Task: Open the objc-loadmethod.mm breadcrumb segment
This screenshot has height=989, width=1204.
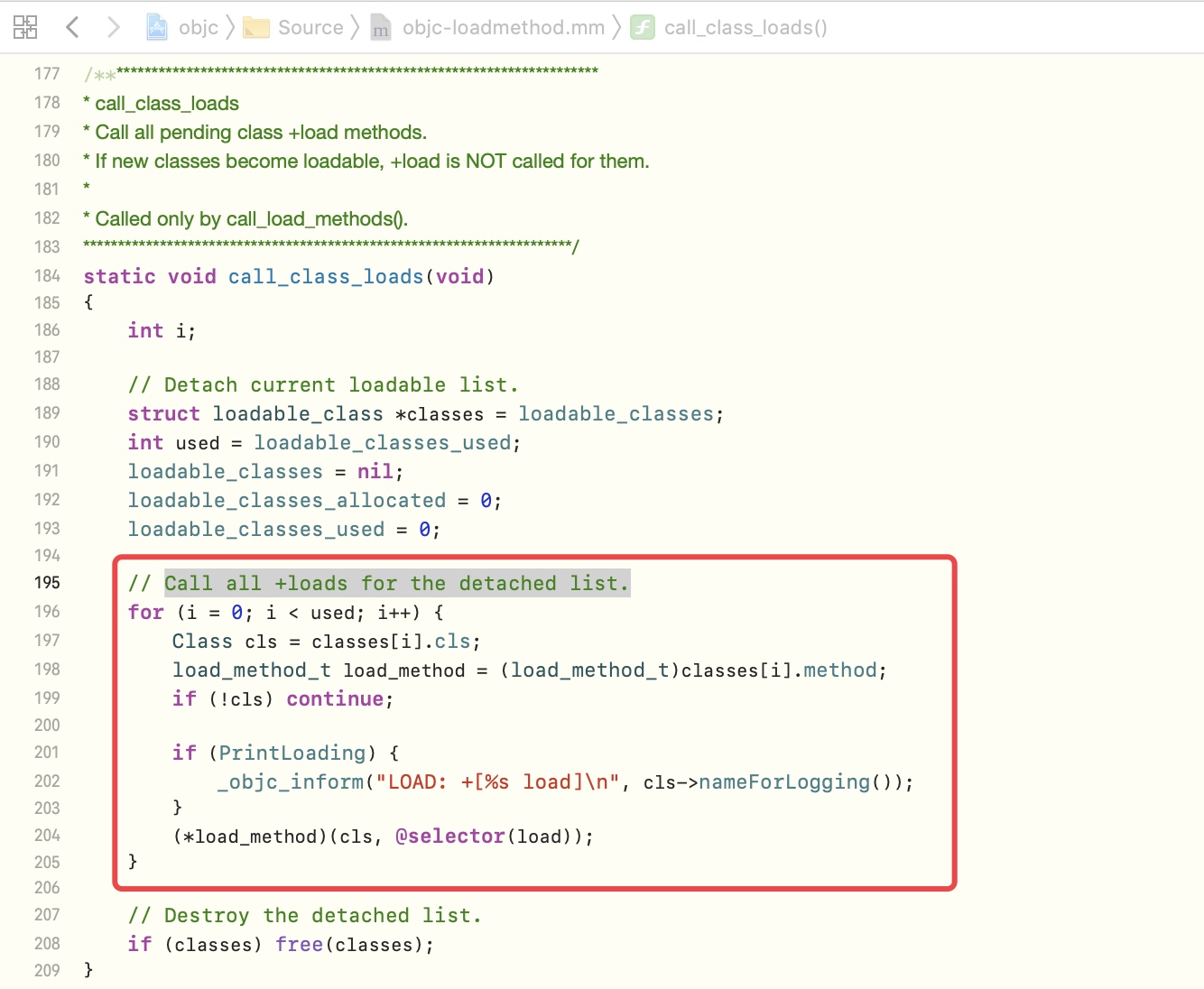Action: pos(504,27)
